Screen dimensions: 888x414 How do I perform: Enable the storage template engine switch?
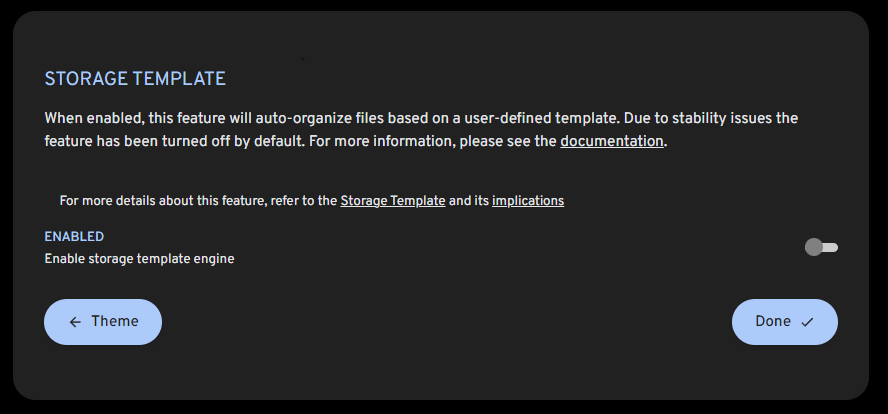pyautogui.click(x=821, y=247)
